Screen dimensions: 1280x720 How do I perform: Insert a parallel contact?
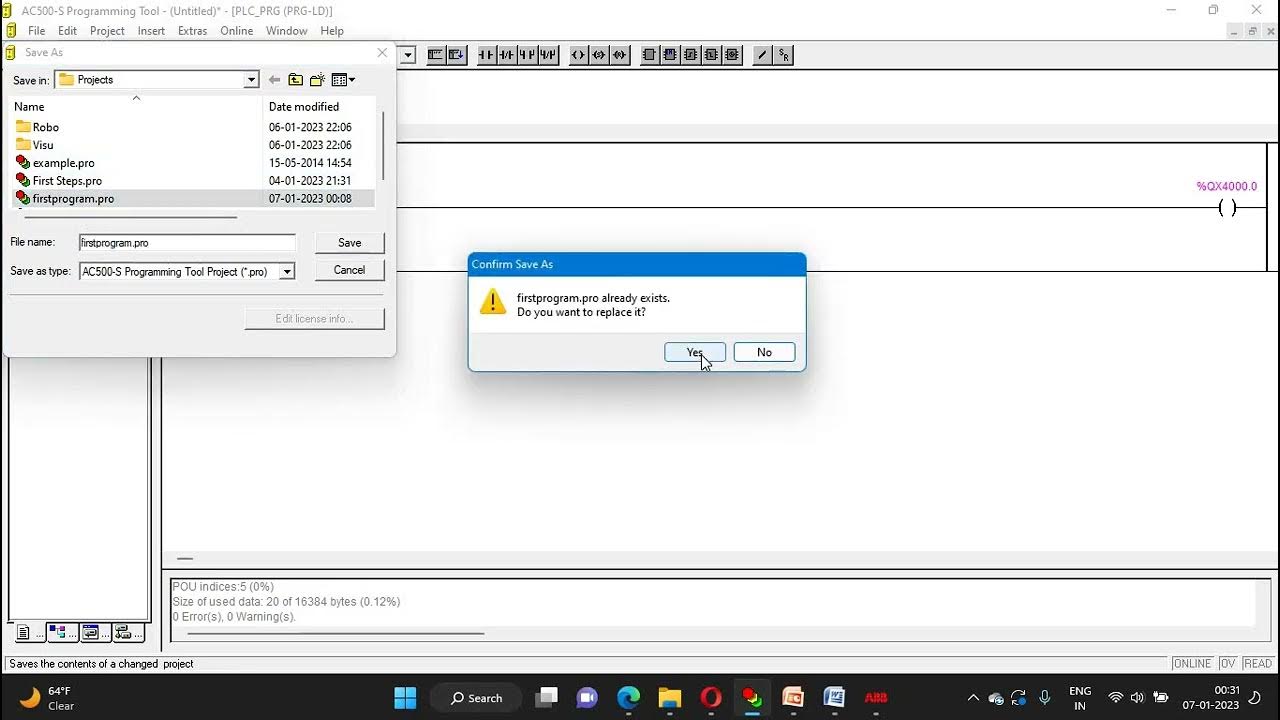tap(527, 55)
